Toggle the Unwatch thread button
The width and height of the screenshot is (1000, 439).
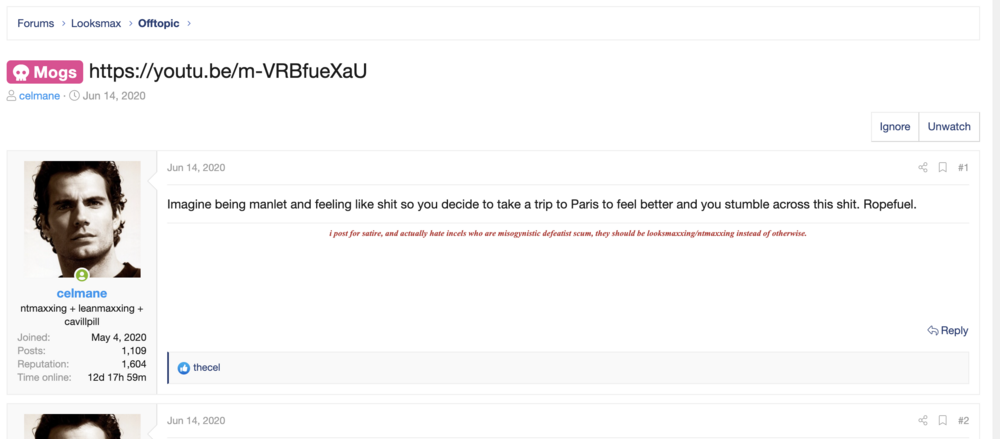pos(949,126)
